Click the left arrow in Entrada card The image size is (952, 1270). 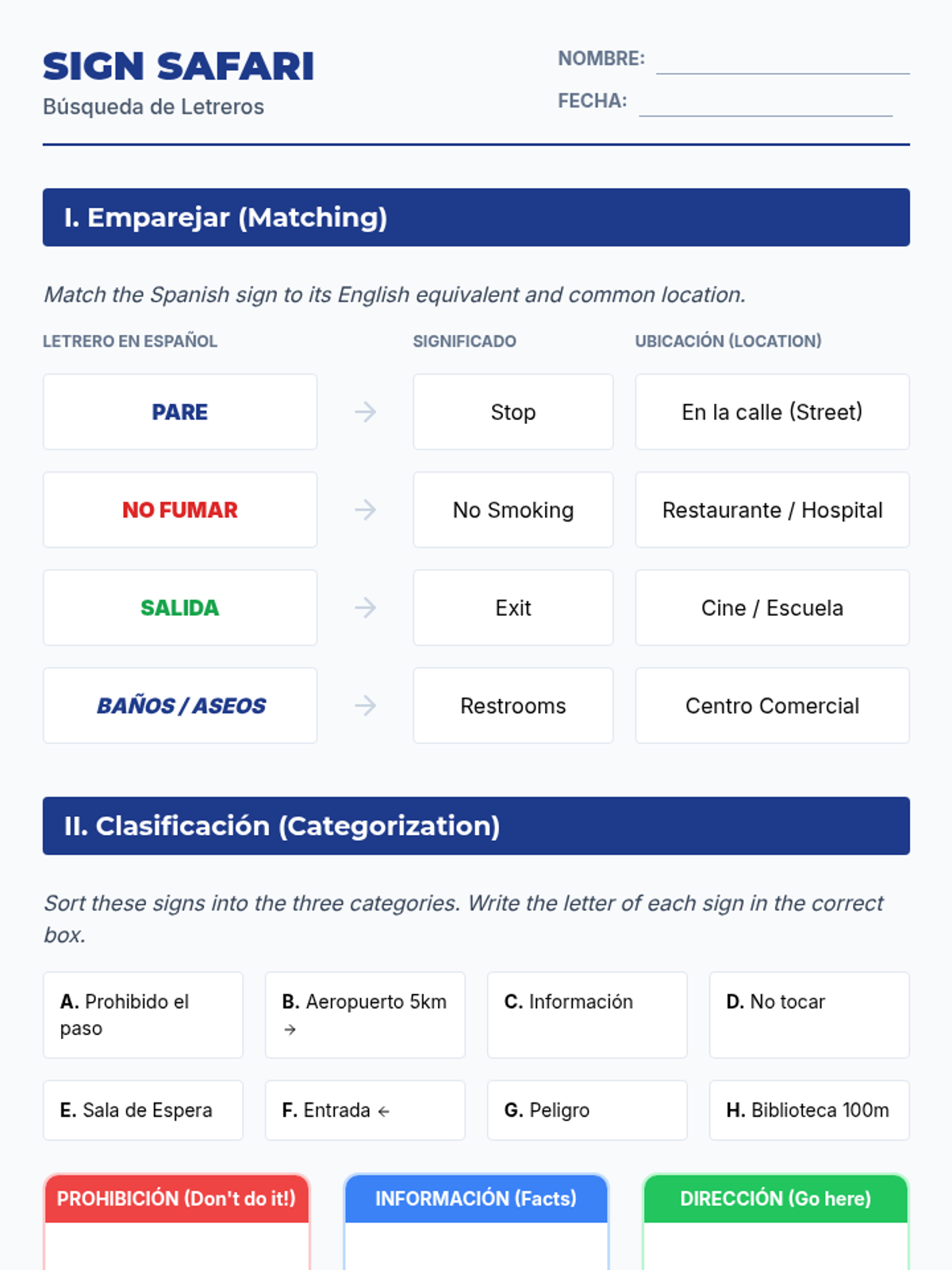[x=384, y=1111]
